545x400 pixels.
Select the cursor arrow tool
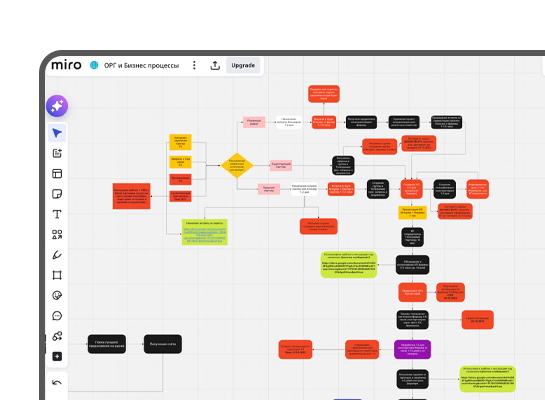pos(57,133)
